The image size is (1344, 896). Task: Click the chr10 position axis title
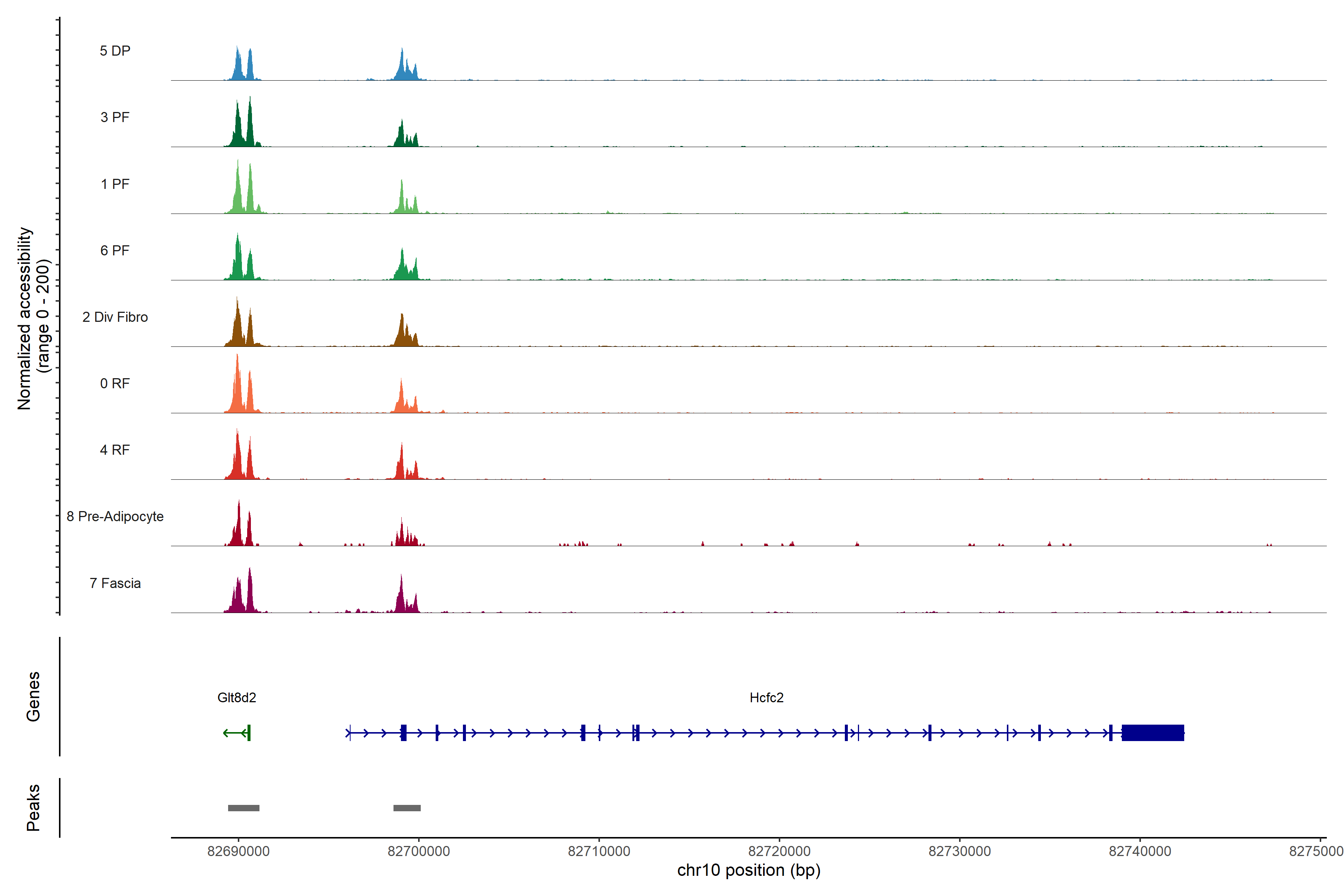coord(749,870)
